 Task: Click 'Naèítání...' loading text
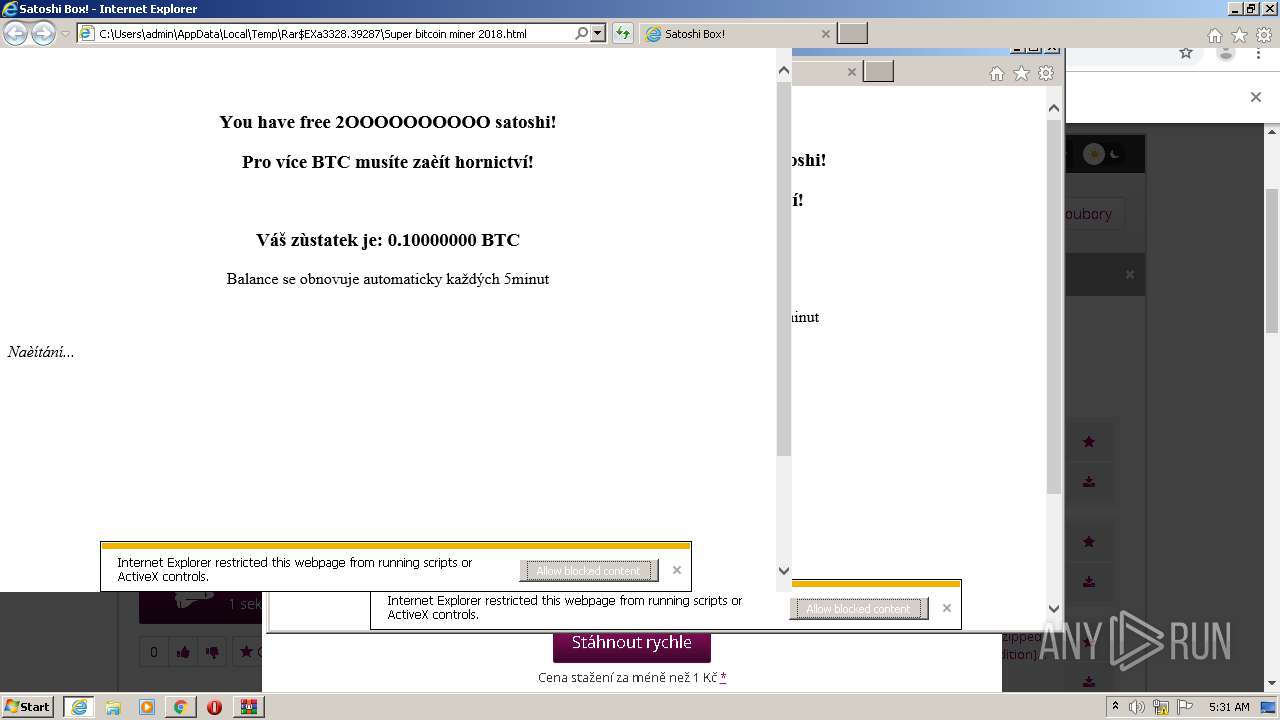(41, 352)
